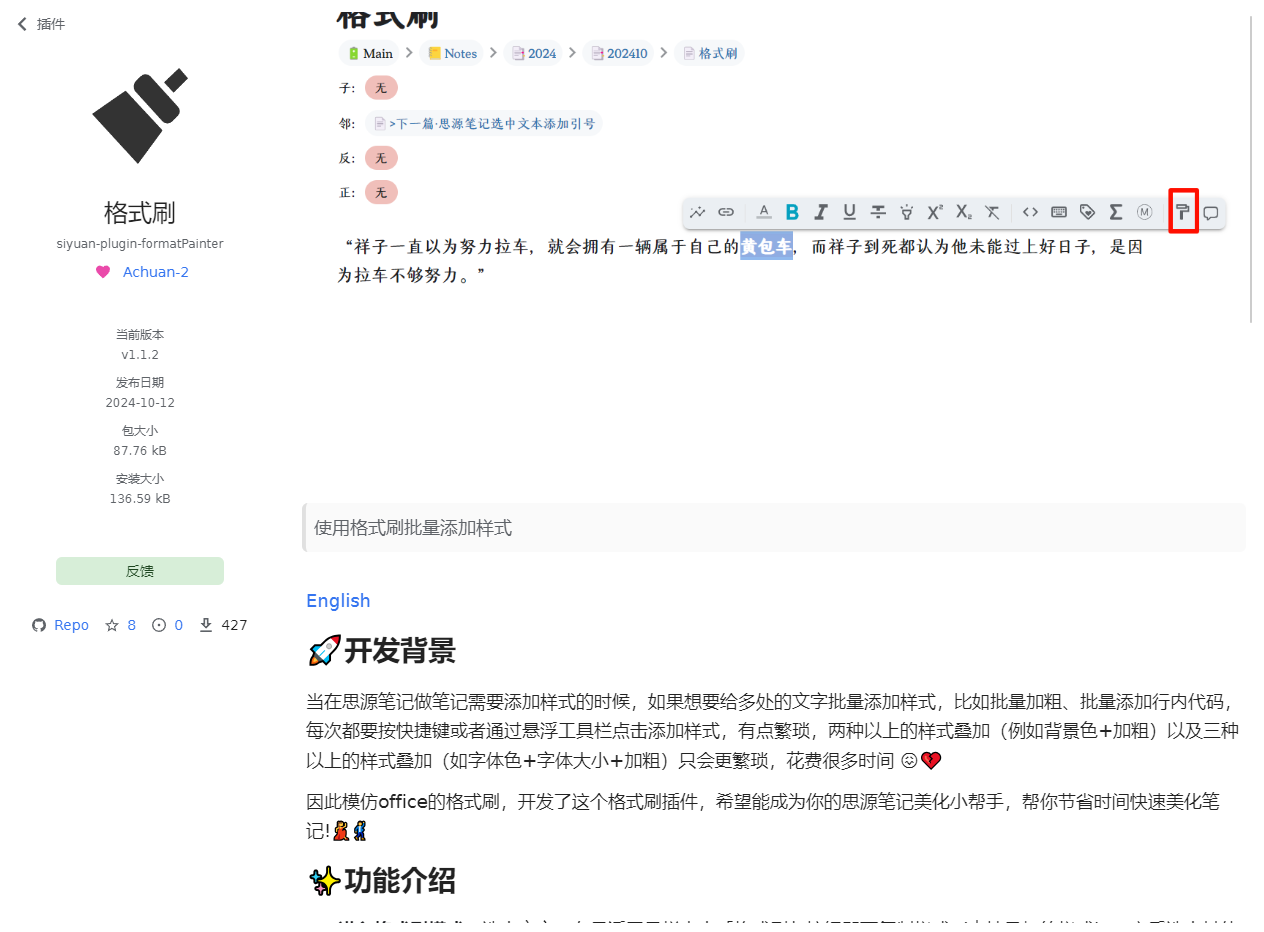Insert inline math sigma icon

tap(1116, 212)
